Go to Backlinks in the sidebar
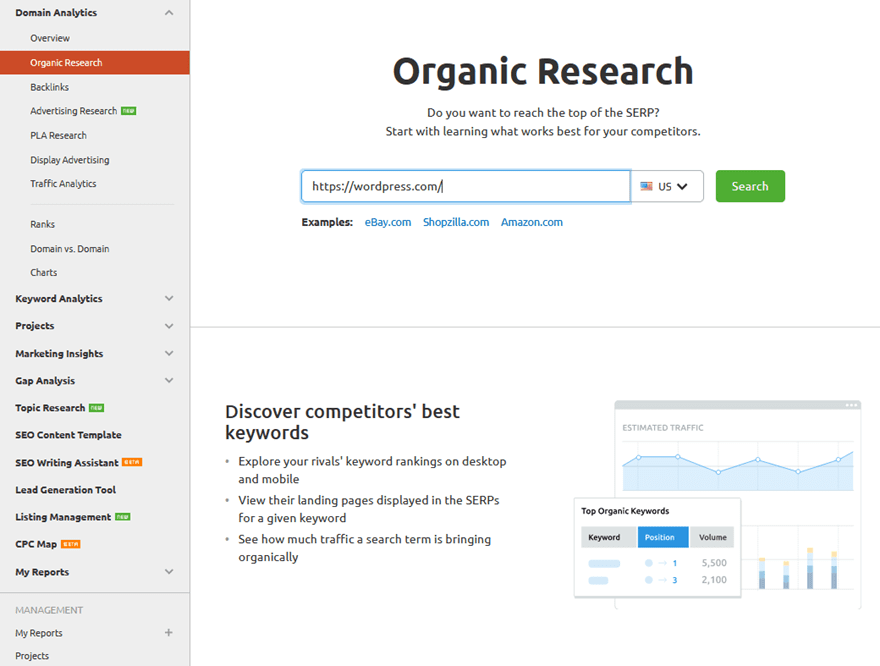Screen dimensions: 880x666 49,87
